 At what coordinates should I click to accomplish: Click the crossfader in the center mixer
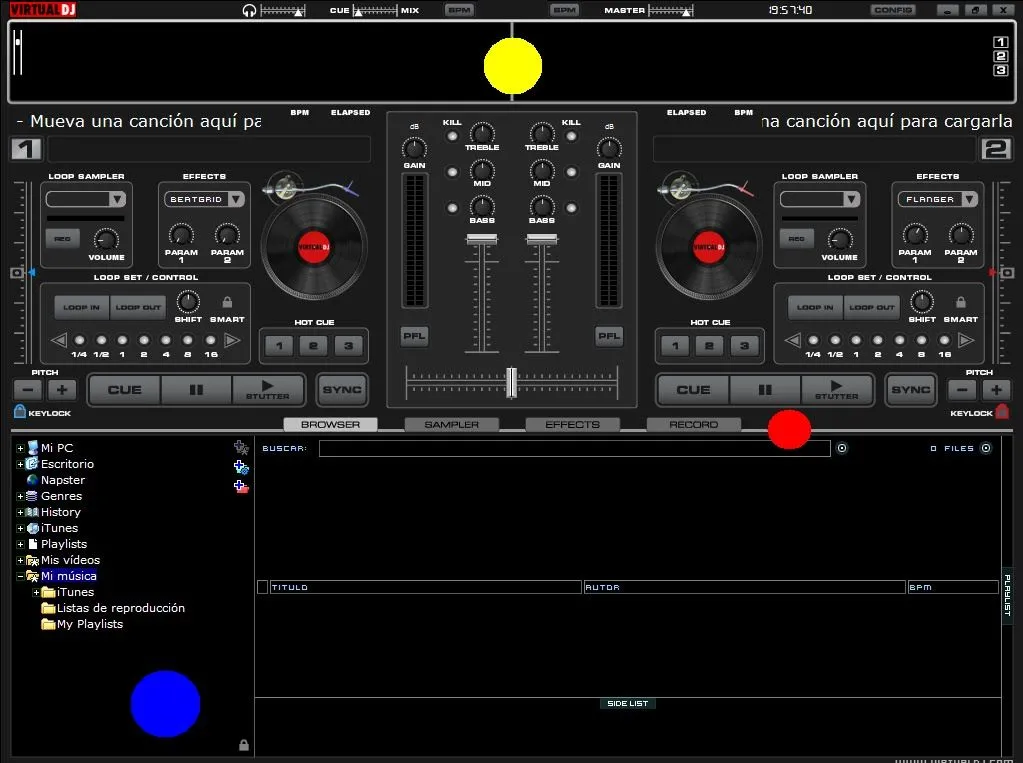(x=511, y=382)
